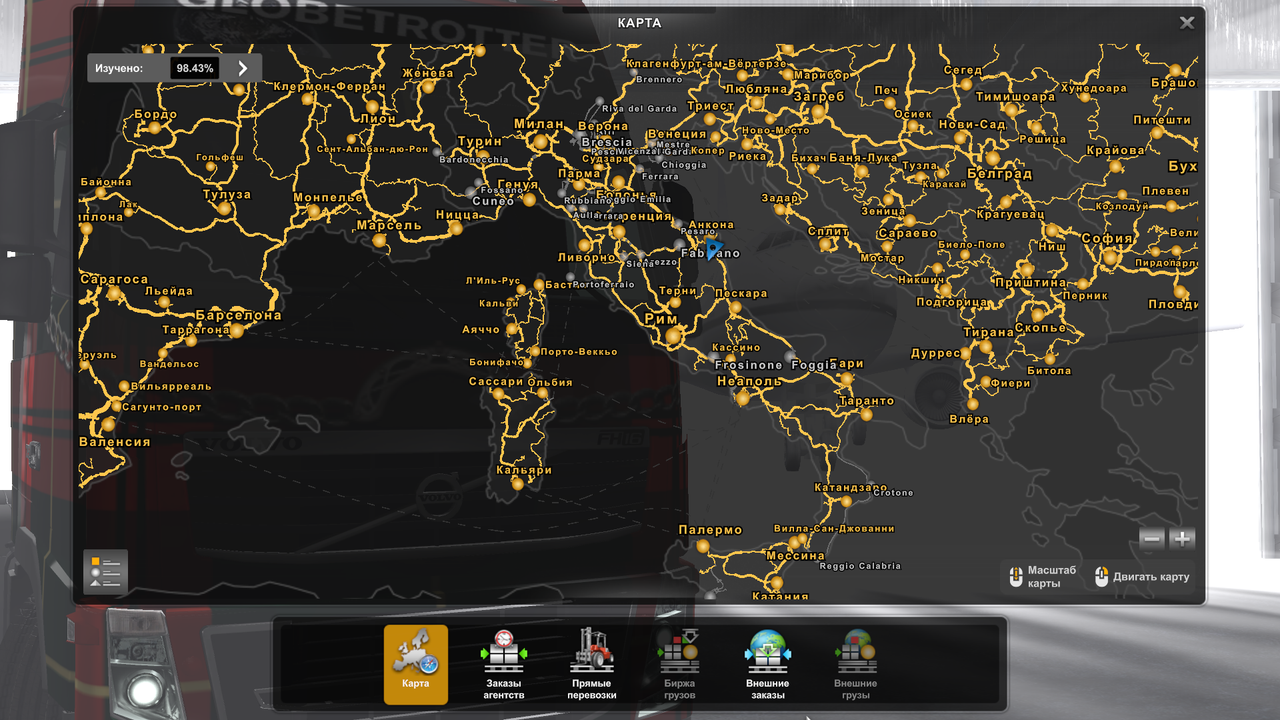Image resolution: width=1280 pixels, height=720 pixels.
Task: Click the Триест city label
Action: point(710,107)
